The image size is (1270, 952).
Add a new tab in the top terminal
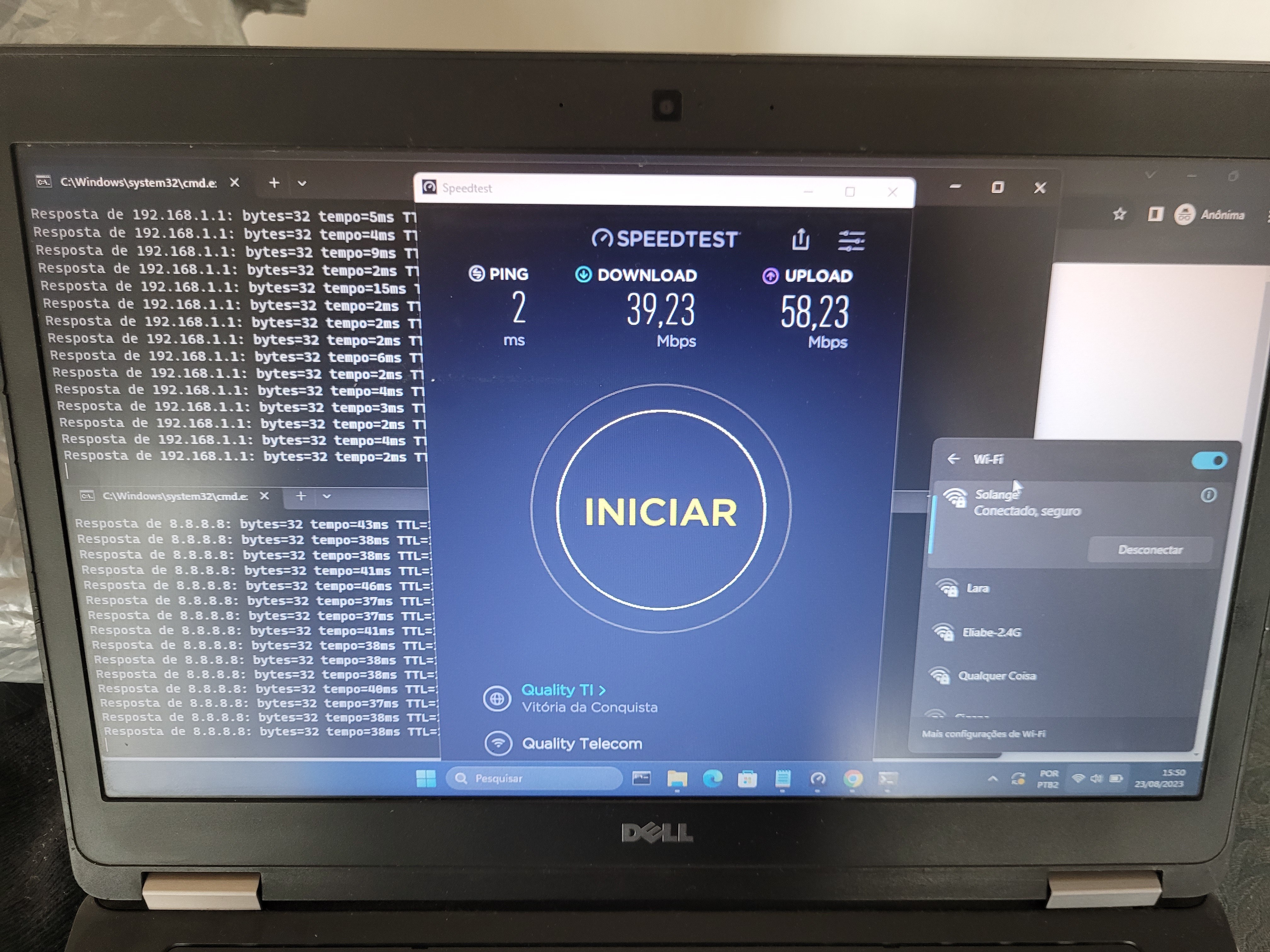click(274, 183)
